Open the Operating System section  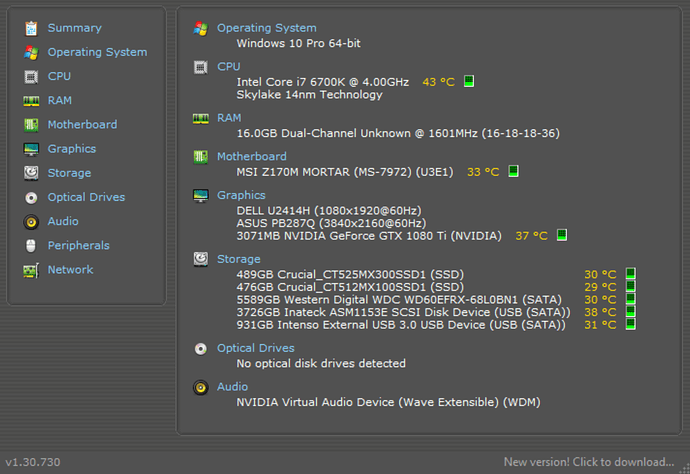click(96, 52)
